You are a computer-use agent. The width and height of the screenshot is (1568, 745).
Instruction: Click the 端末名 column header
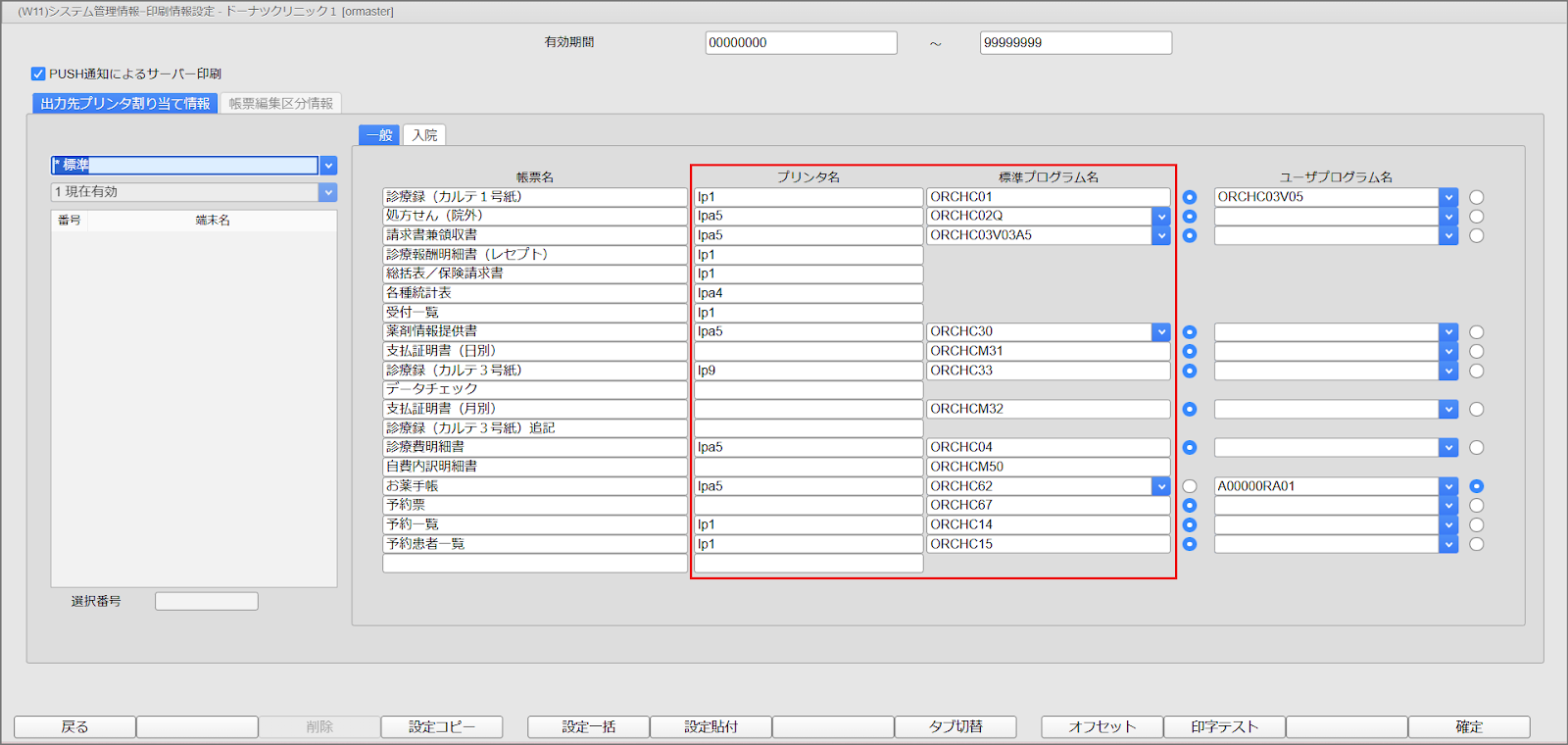tap(213, 221)
